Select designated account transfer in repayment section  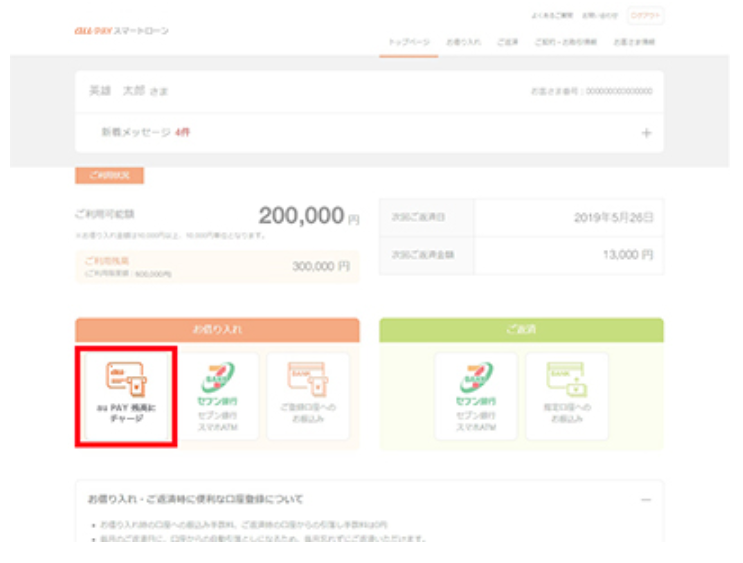pos(567,396)
